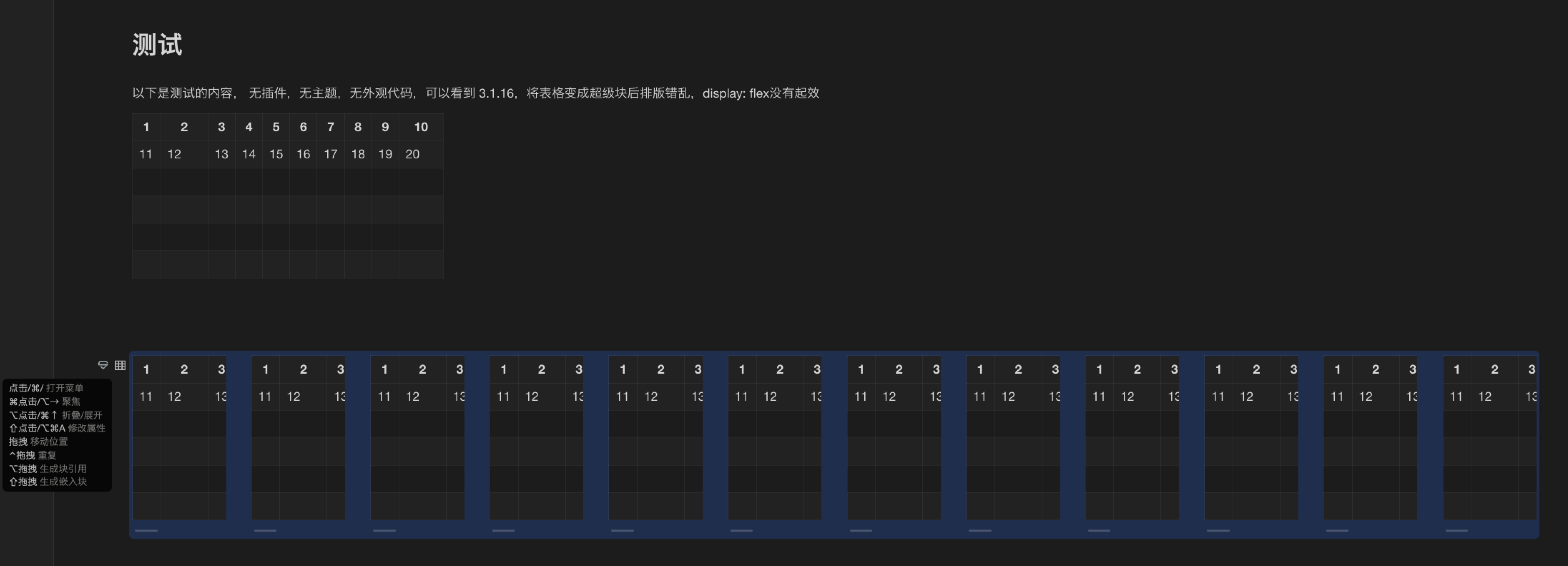The height and width of the screenshot is (566, 1568).
Task: Click bottom-left empty cell of the top table
Action: tap(146, 265)
